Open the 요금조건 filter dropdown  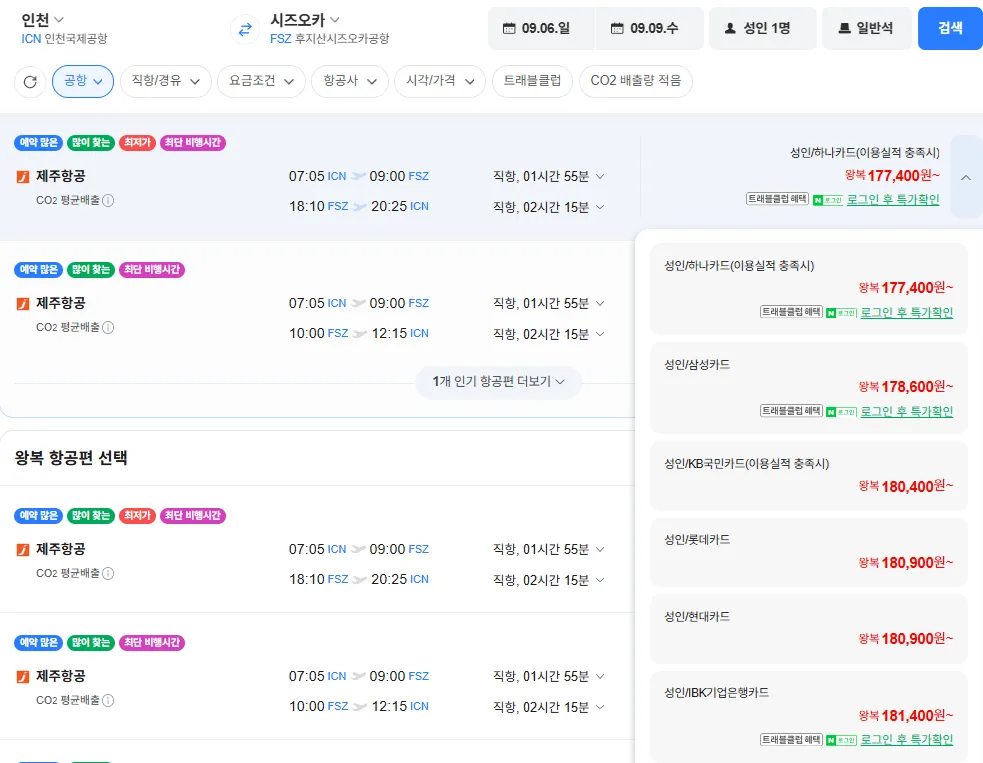point(261,81)
